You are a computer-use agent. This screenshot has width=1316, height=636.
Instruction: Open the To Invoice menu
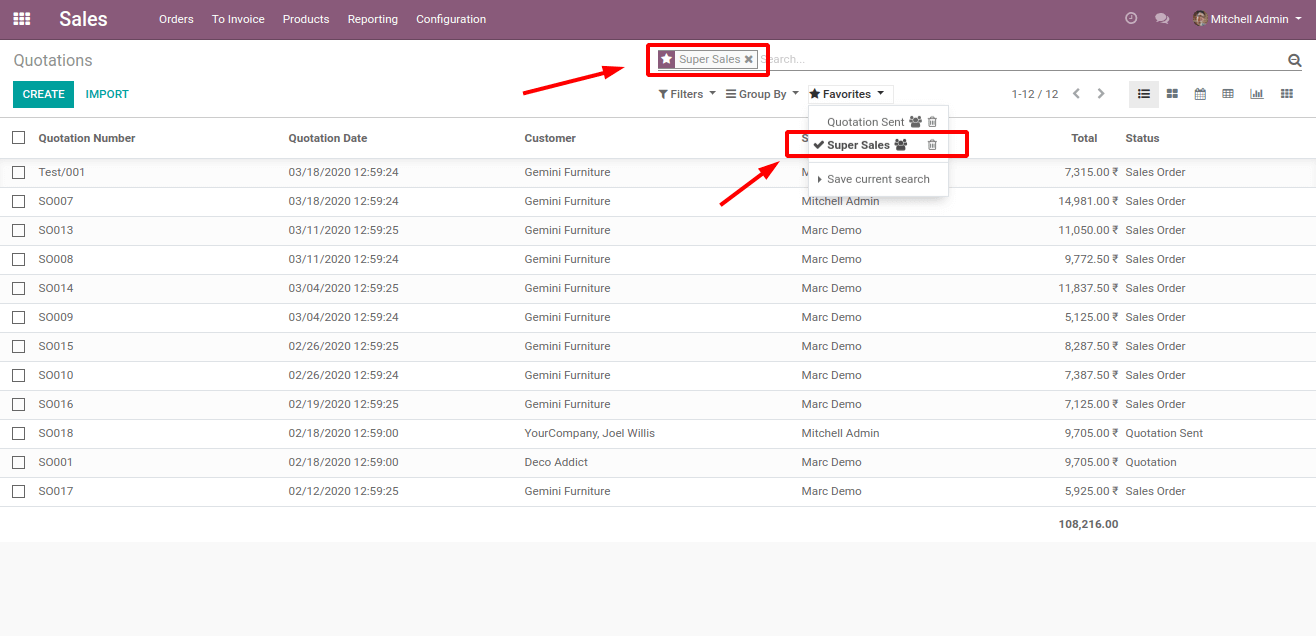tap(238, 19)
